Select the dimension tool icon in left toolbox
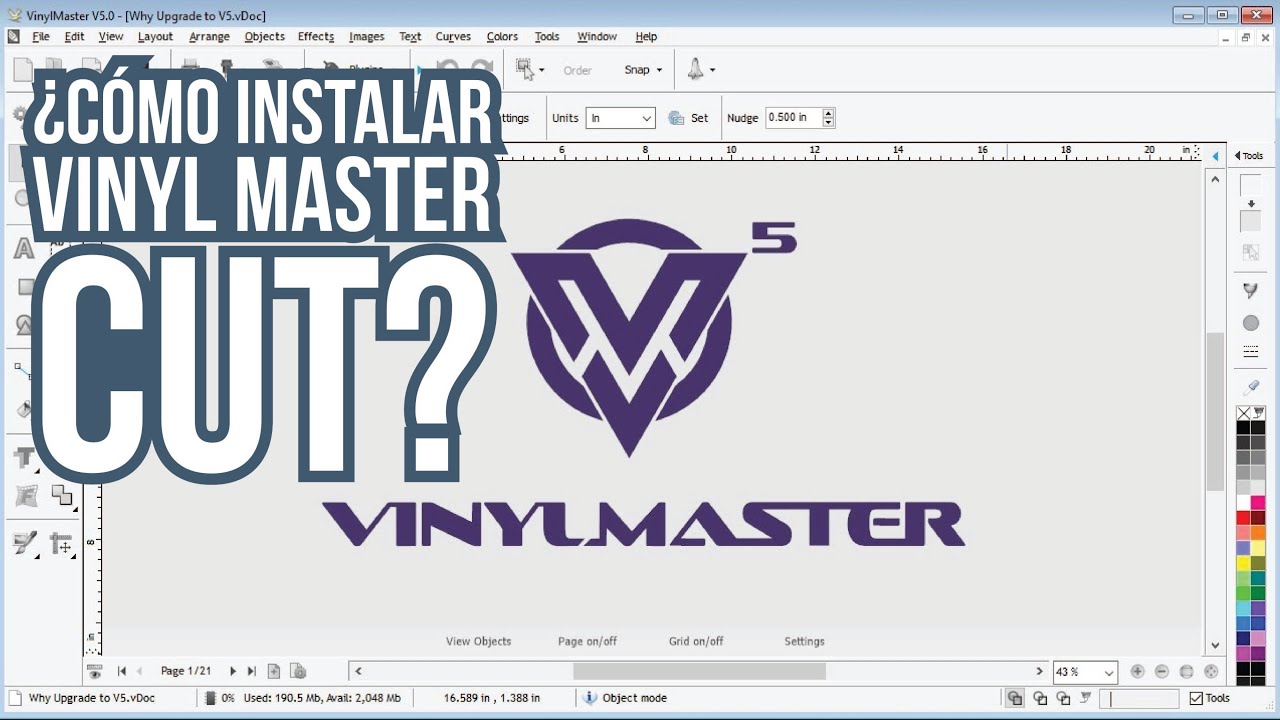 coord(61,545)
